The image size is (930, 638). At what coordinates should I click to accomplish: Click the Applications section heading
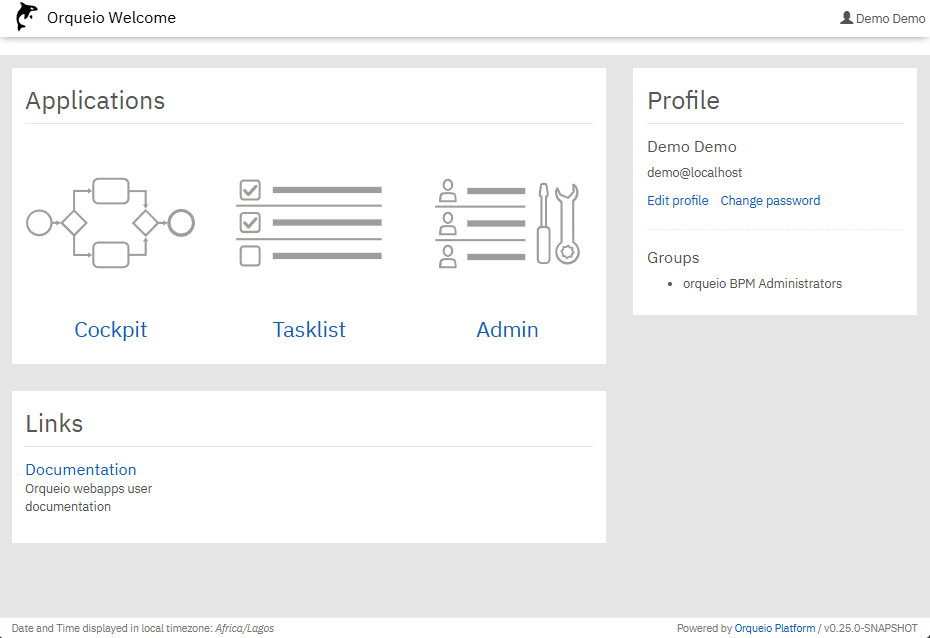[95, 101]
